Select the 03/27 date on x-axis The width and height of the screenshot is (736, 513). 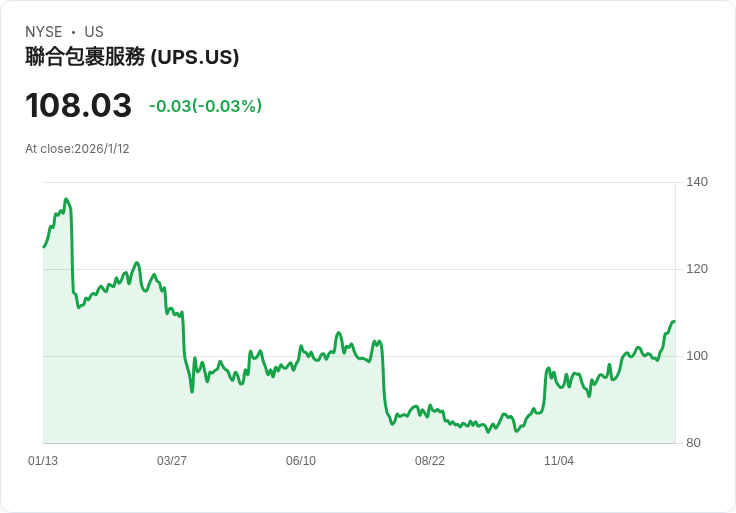pos(172,461)
